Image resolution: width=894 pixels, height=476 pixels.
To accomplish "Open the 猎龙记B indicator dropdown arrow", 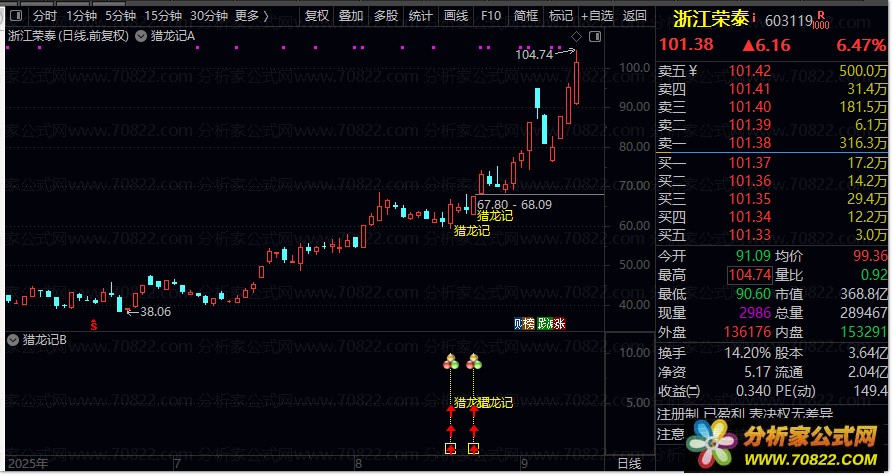I will [x=13, y=340].
